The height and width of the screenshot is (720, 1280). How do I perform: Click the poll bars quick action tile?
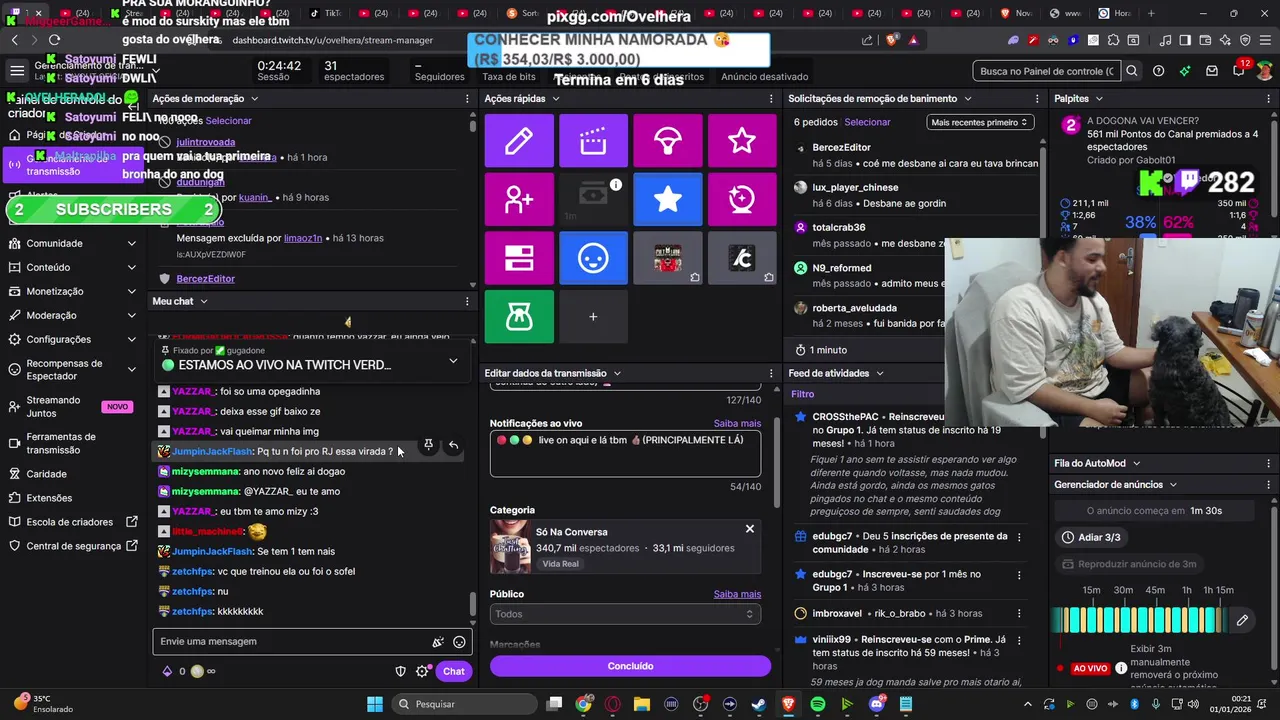click(519, 259)
